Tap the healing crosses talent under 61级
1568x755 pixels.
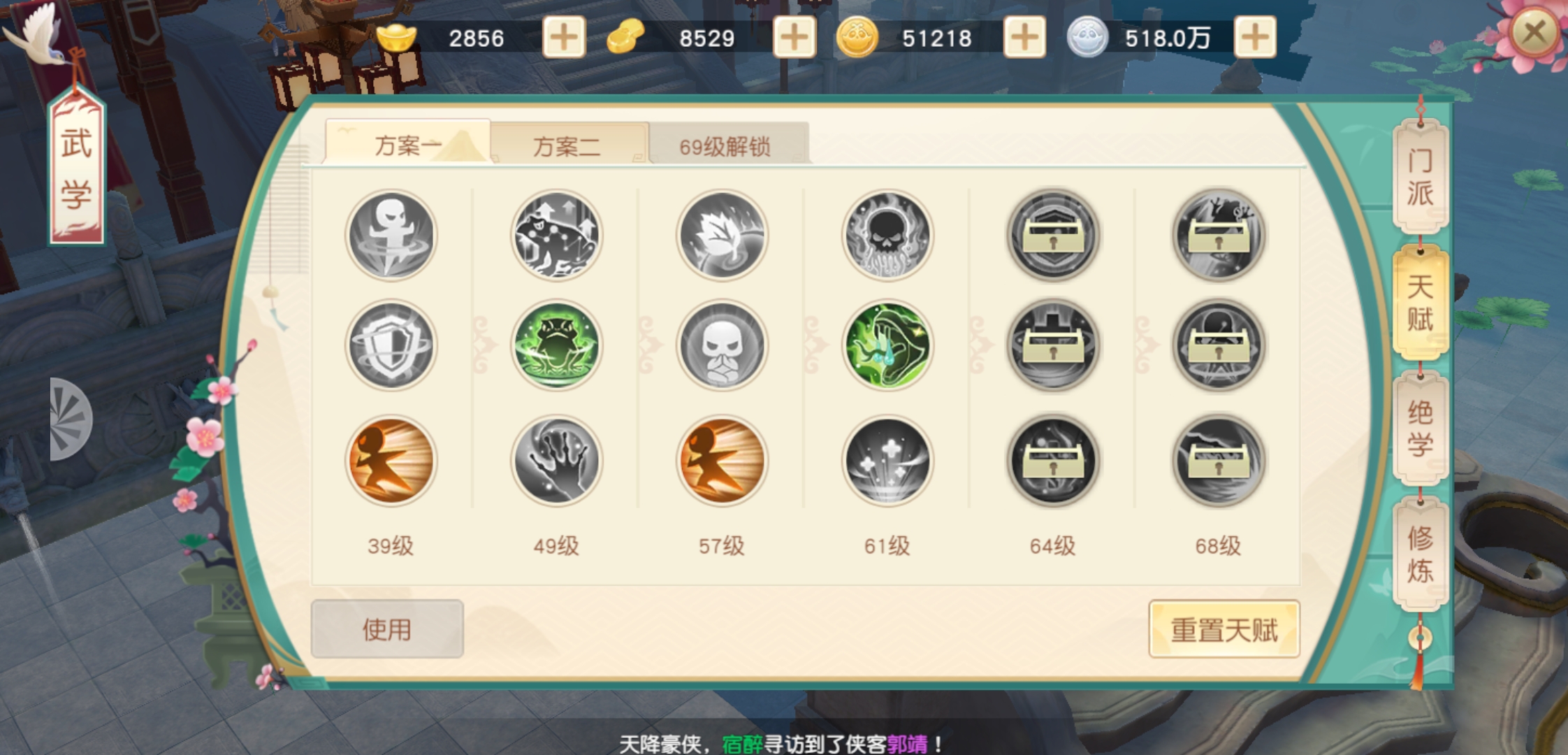(x=887, y=461)
